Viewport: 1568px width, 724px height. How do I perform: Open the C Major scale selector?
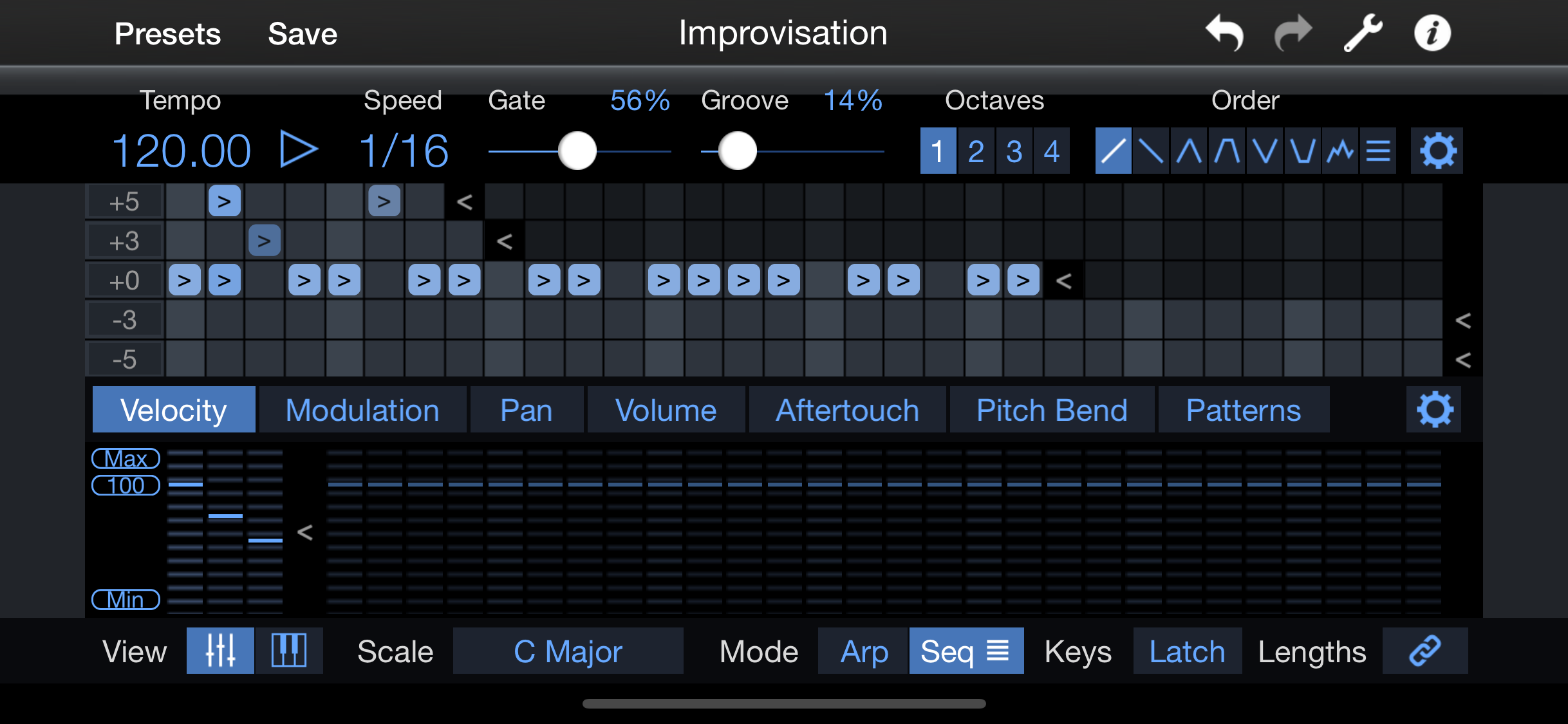tap(568, 651)
